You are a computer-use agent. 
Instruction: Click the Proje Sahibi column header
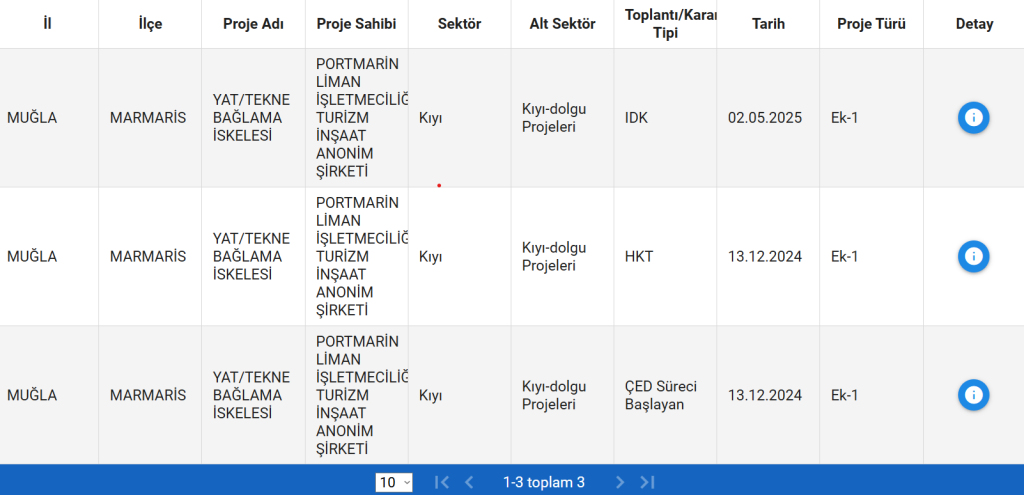357,24
